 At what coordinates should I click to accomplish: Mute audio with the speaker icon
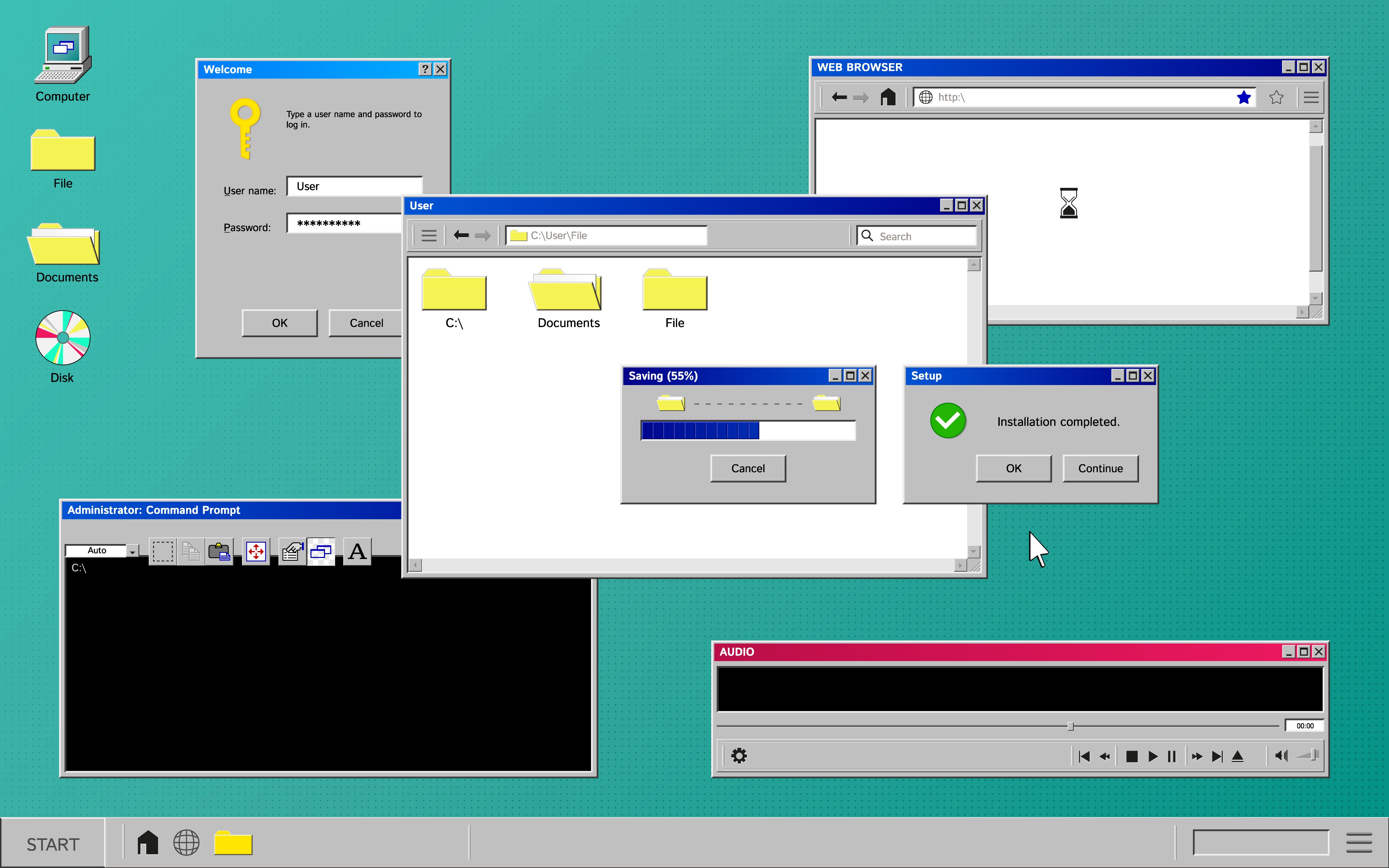[1281, 756]
